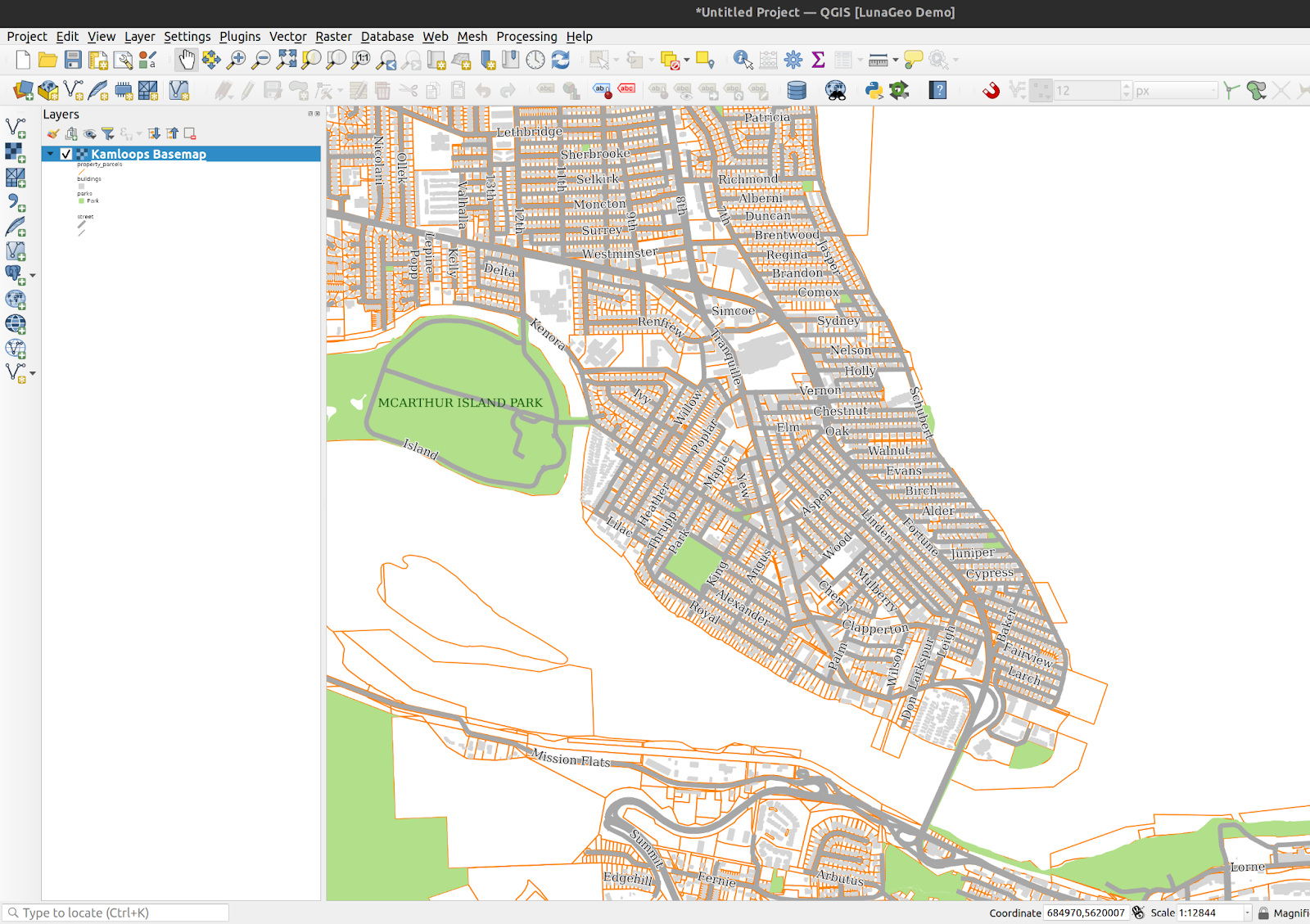Click Remove Layer in the Layers panel

(x=189, y=133)
